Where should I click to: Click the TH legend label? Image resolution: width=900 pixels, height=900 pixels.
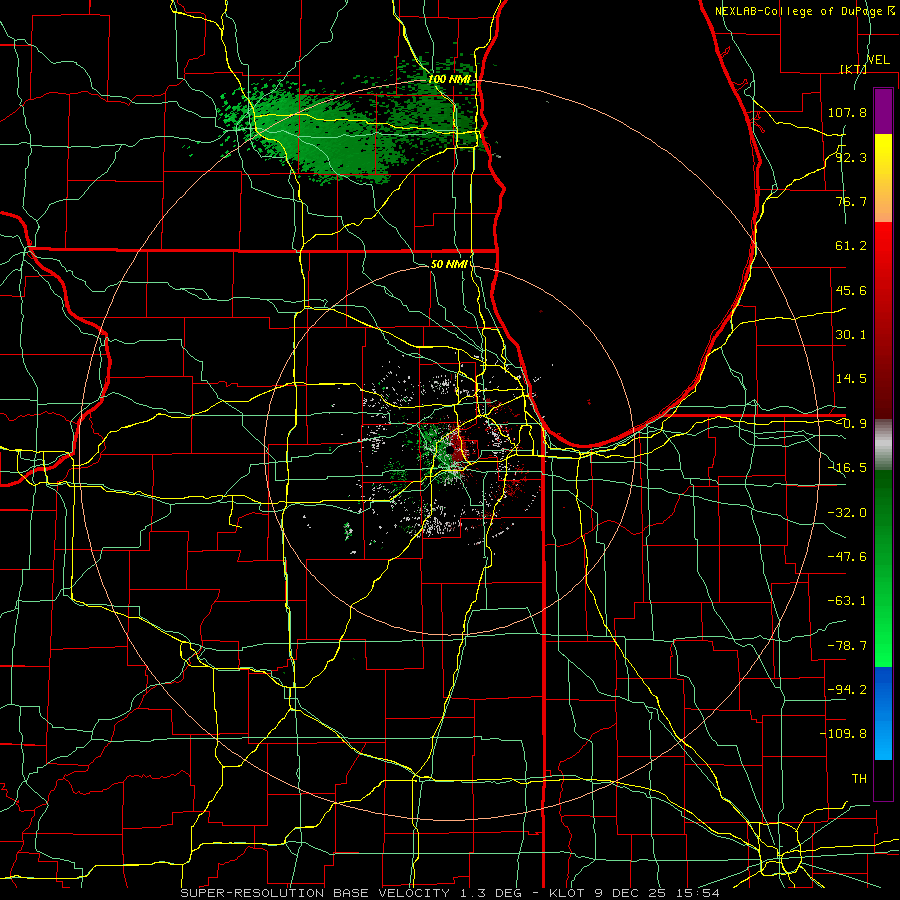859,779
